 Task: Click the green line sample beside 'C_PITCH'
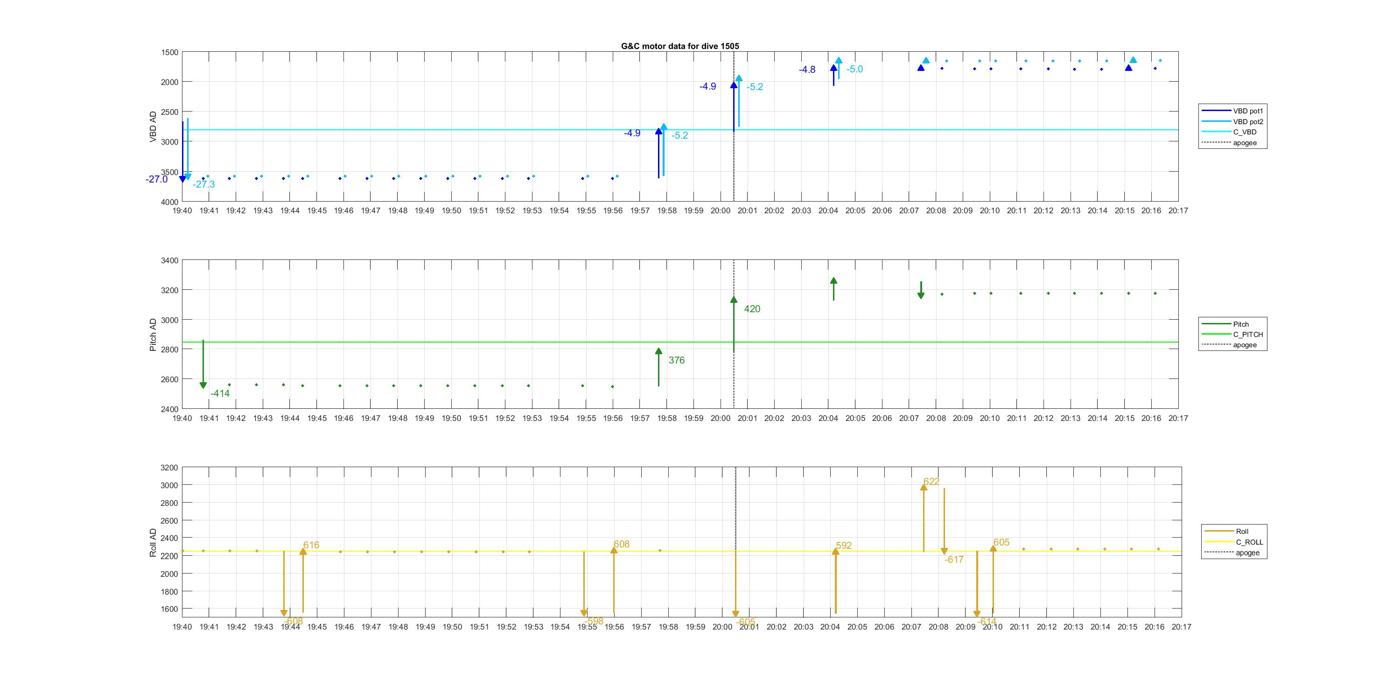pyautogui.click(x=1215, y=335)
